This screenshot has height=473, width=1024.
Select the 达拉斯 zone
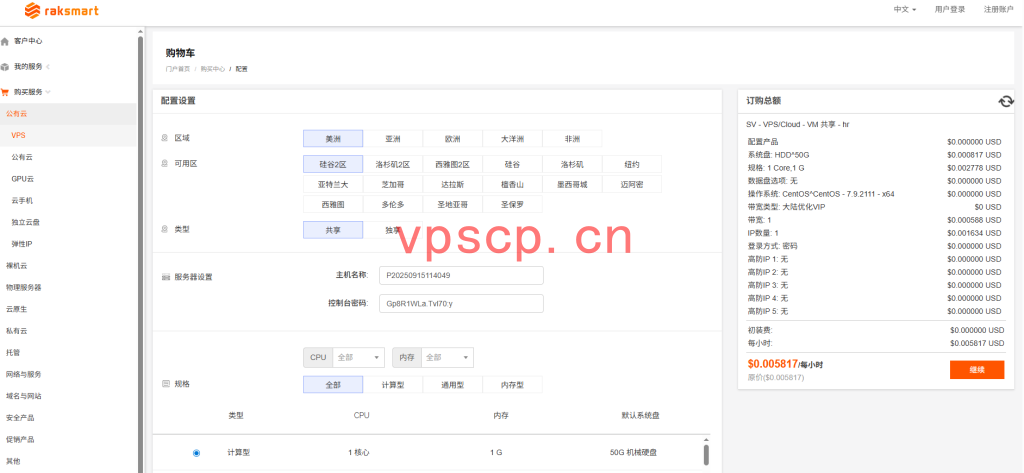click(x=453, y=184)
